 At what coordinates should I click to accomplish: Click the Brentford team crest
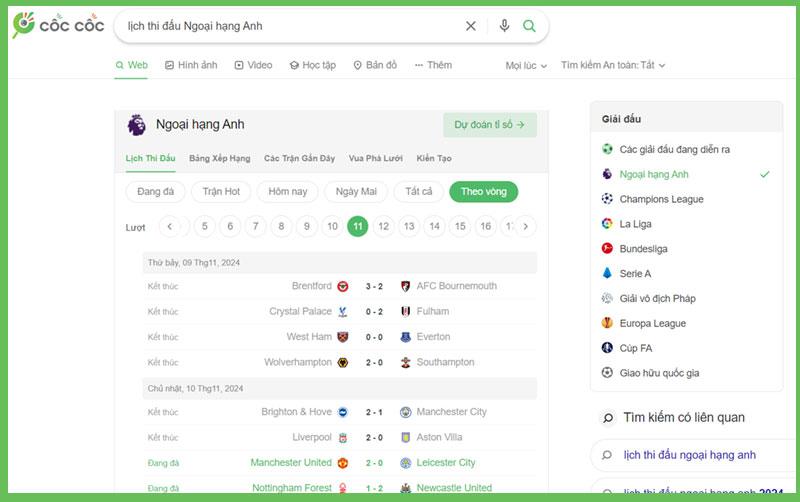pyautogui.click(x=343, y=286)
